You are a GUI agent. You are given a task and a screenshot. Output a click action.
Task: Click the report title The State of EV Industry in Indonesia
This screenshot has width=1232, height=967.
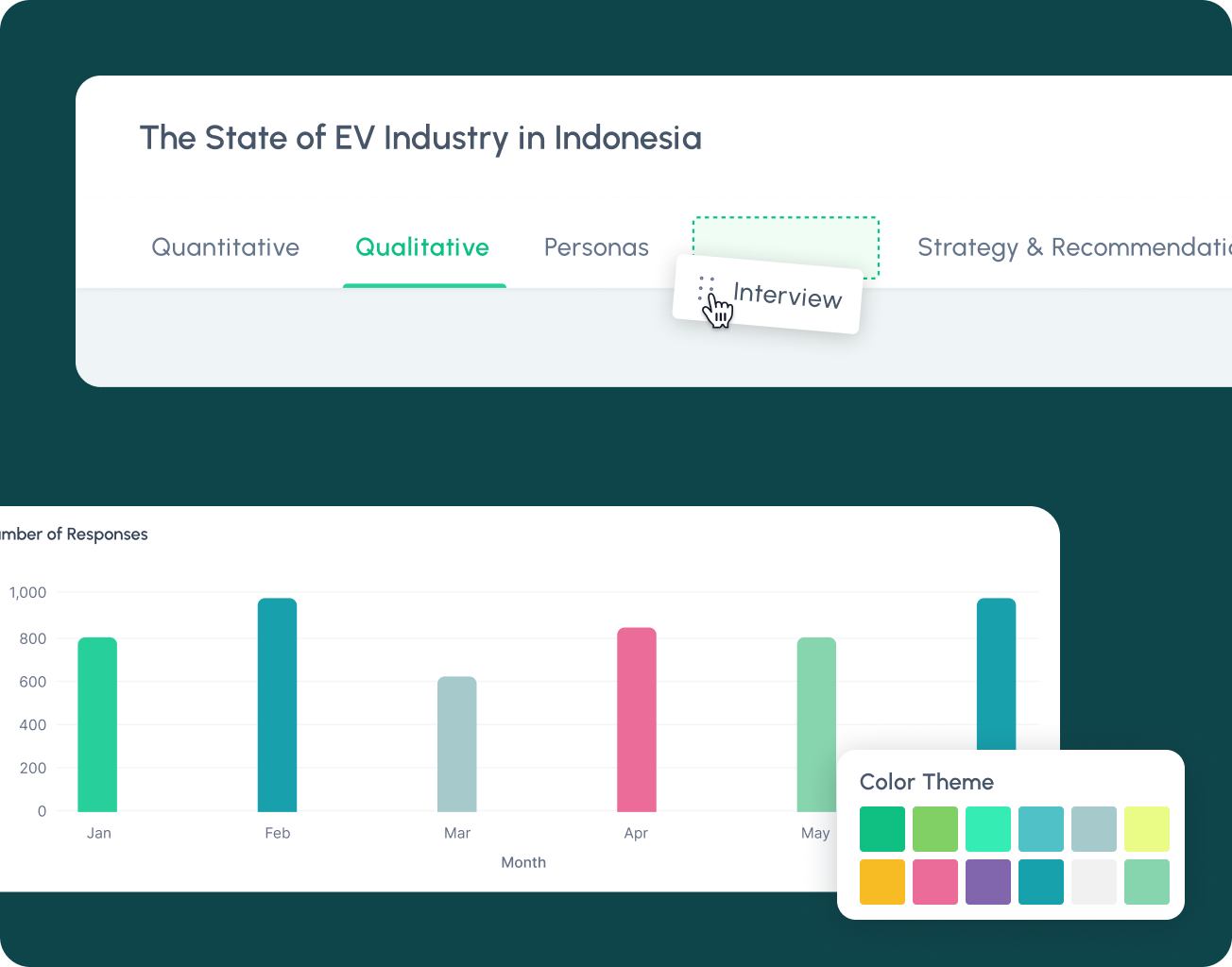click(420, 138)
